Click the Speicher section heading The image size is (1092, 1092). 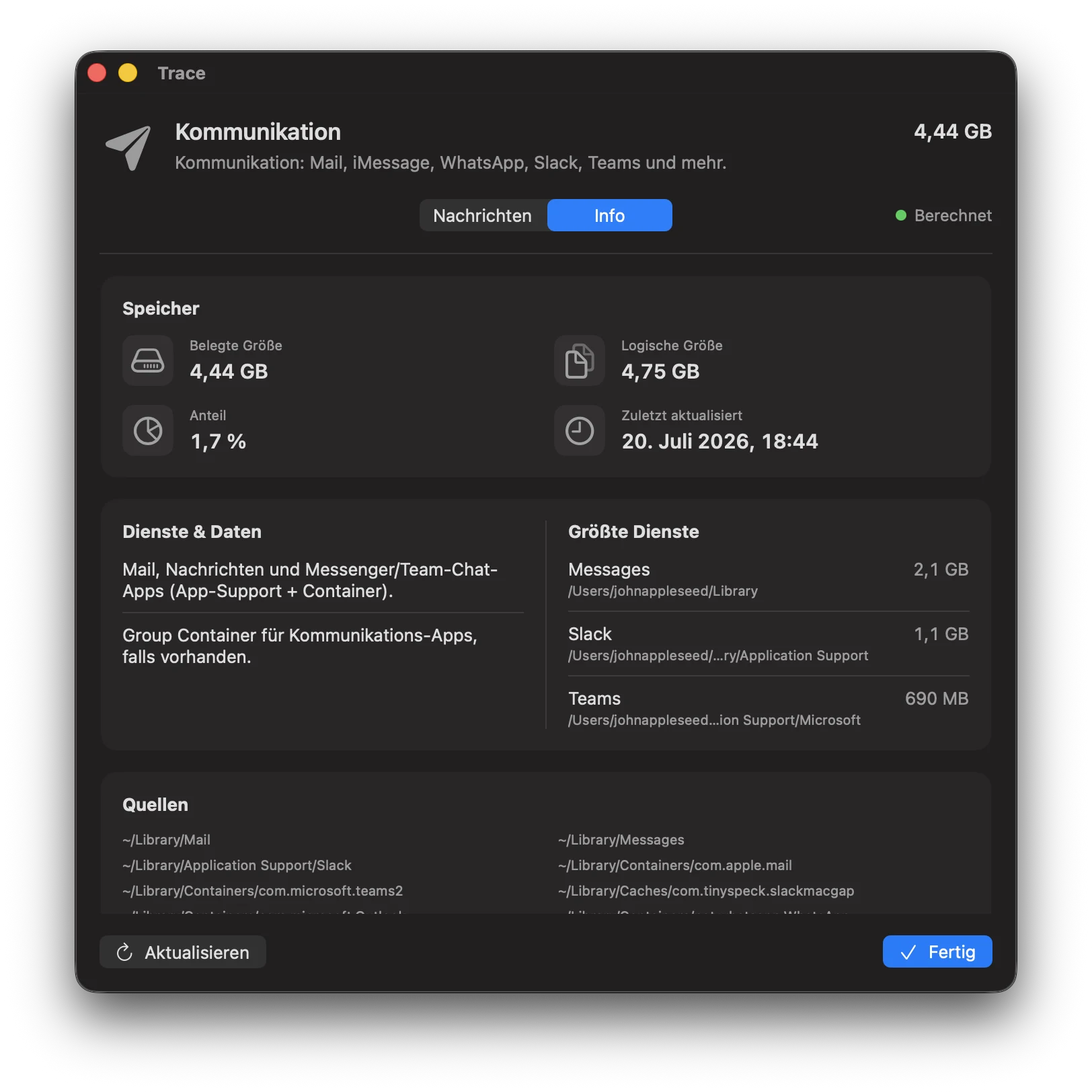tap(161, 309)
